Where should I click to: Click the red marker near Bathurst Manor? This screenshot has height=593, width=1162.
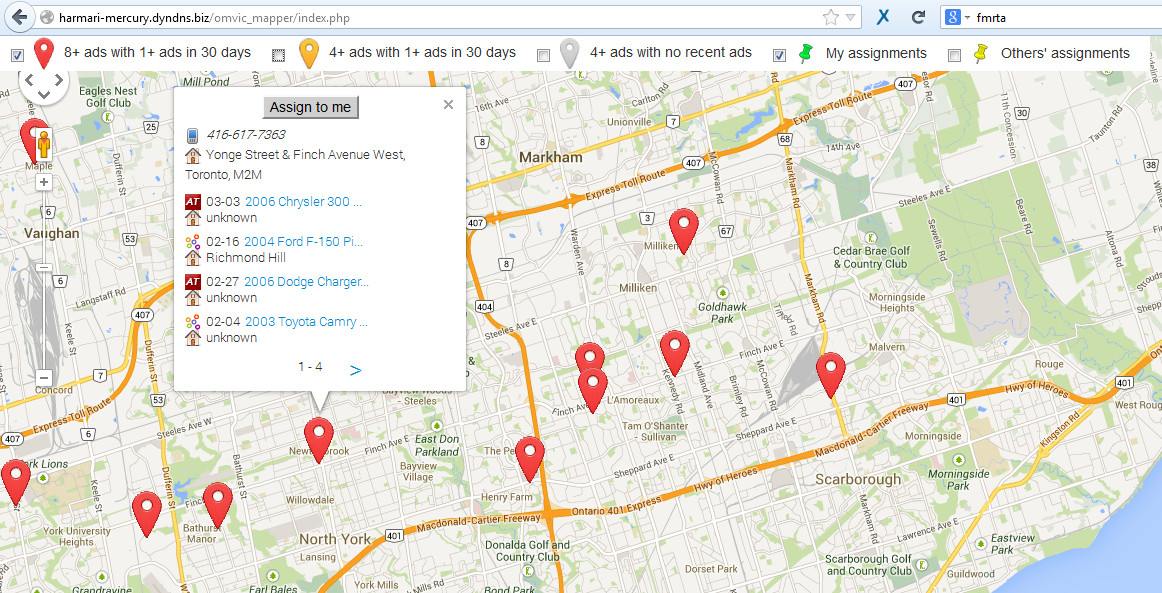point(218,505)
